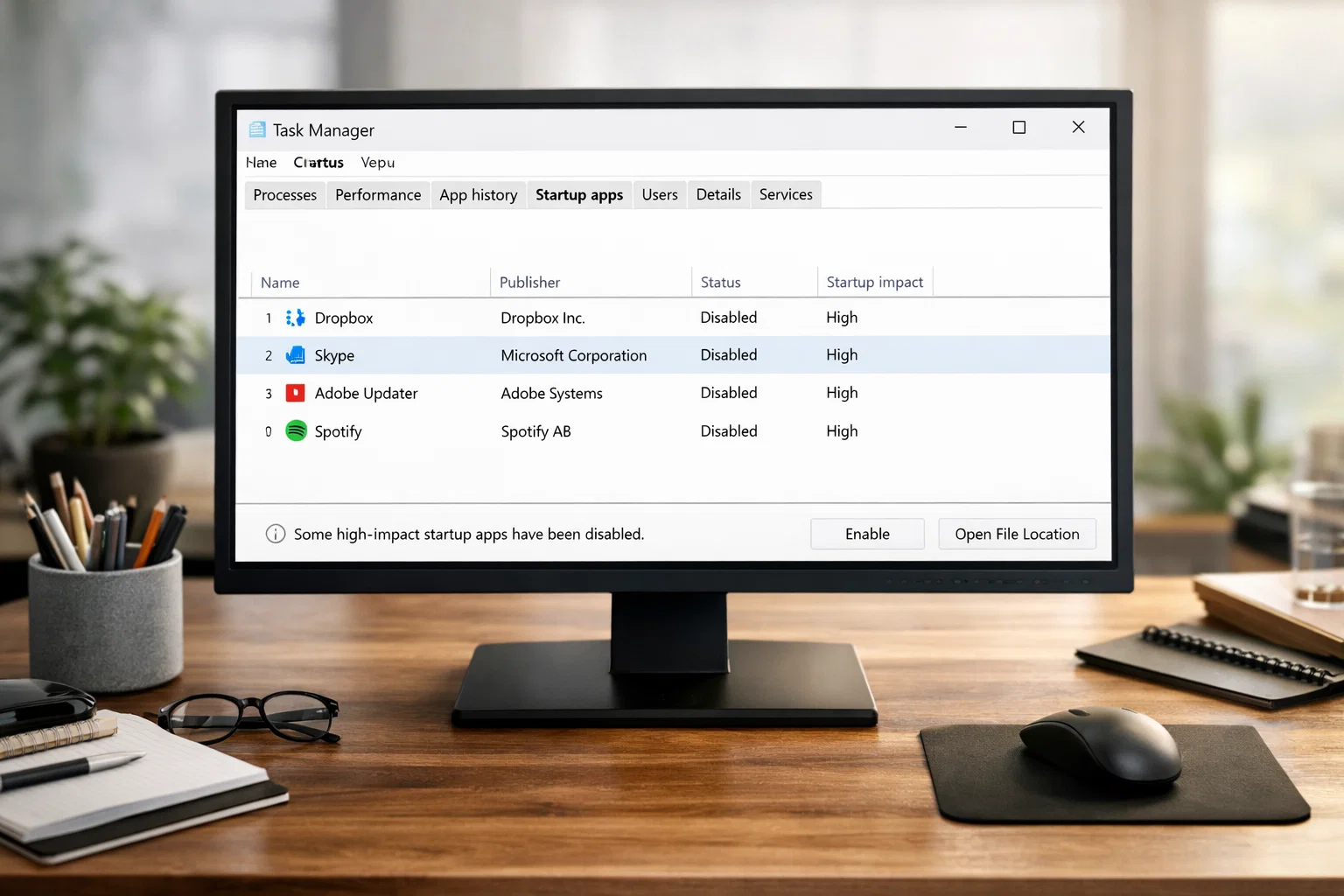Screen dimensions: 1344x896
Task: Click the High impact value for Skype
Action: [x=842, y=354]
